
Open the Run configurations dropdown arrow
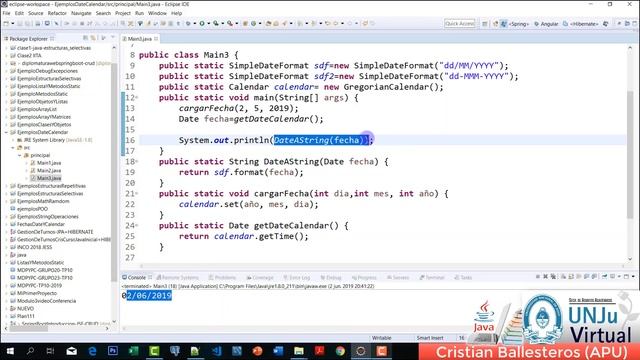coord(209,24)
